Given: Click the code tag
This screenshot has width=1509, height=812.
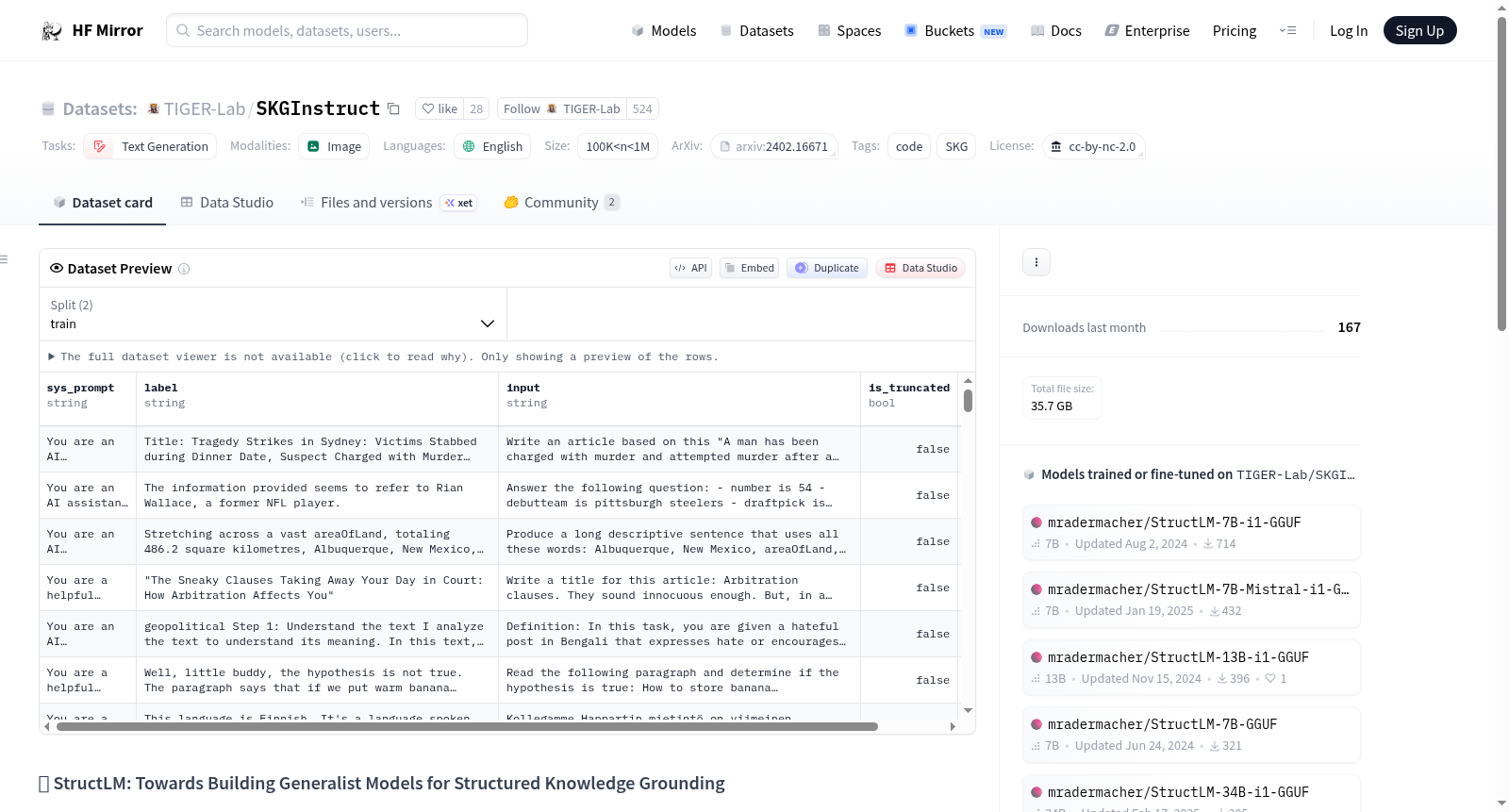Looking at the screenshot, I should click(x=909, y=146).
